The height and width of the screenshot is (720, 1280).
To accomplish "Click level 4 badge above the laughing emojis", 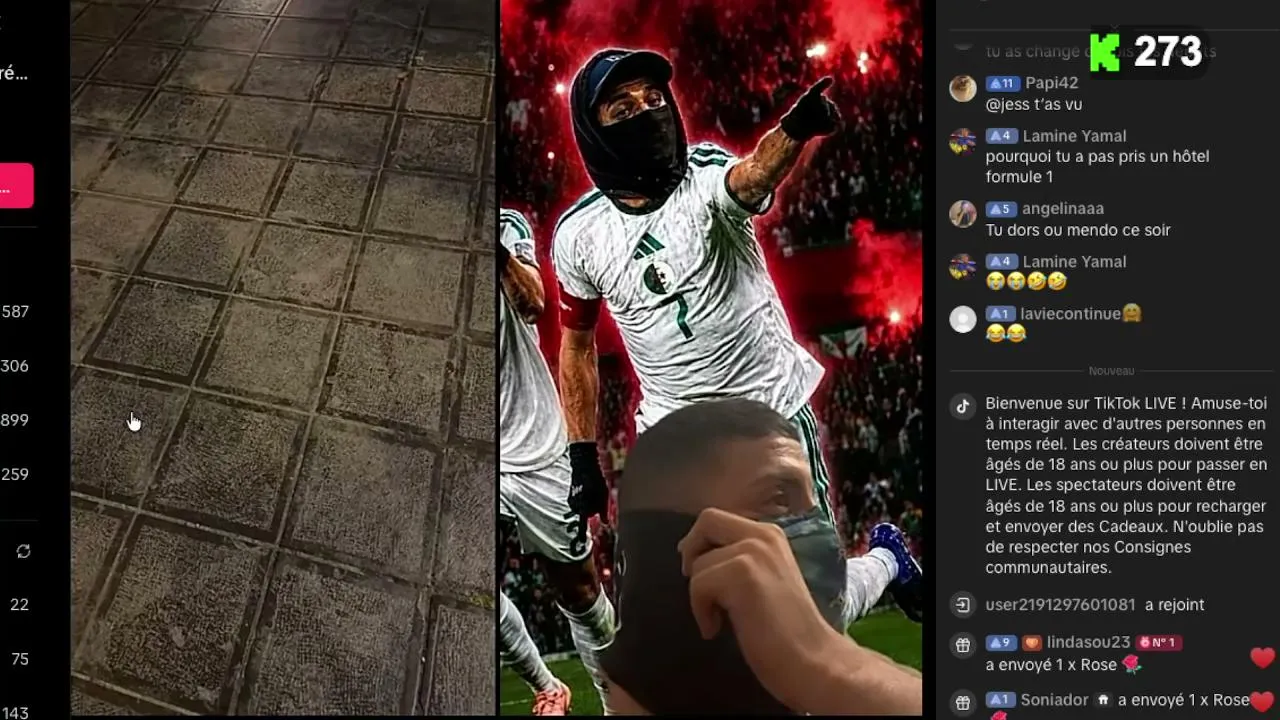I will click(x=1001, y=262).
